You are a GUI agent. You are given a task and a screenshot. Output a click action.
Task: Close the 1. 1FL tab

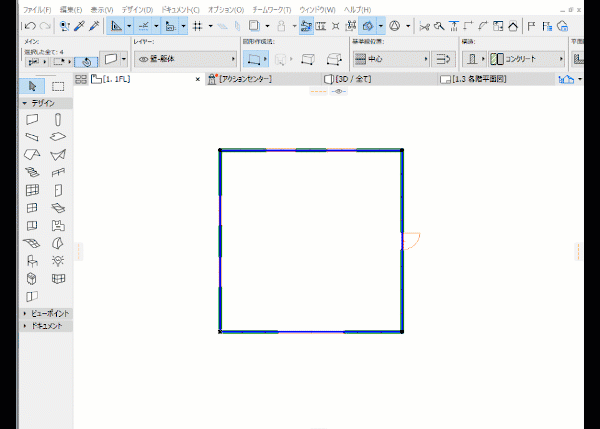pos(197,79)
